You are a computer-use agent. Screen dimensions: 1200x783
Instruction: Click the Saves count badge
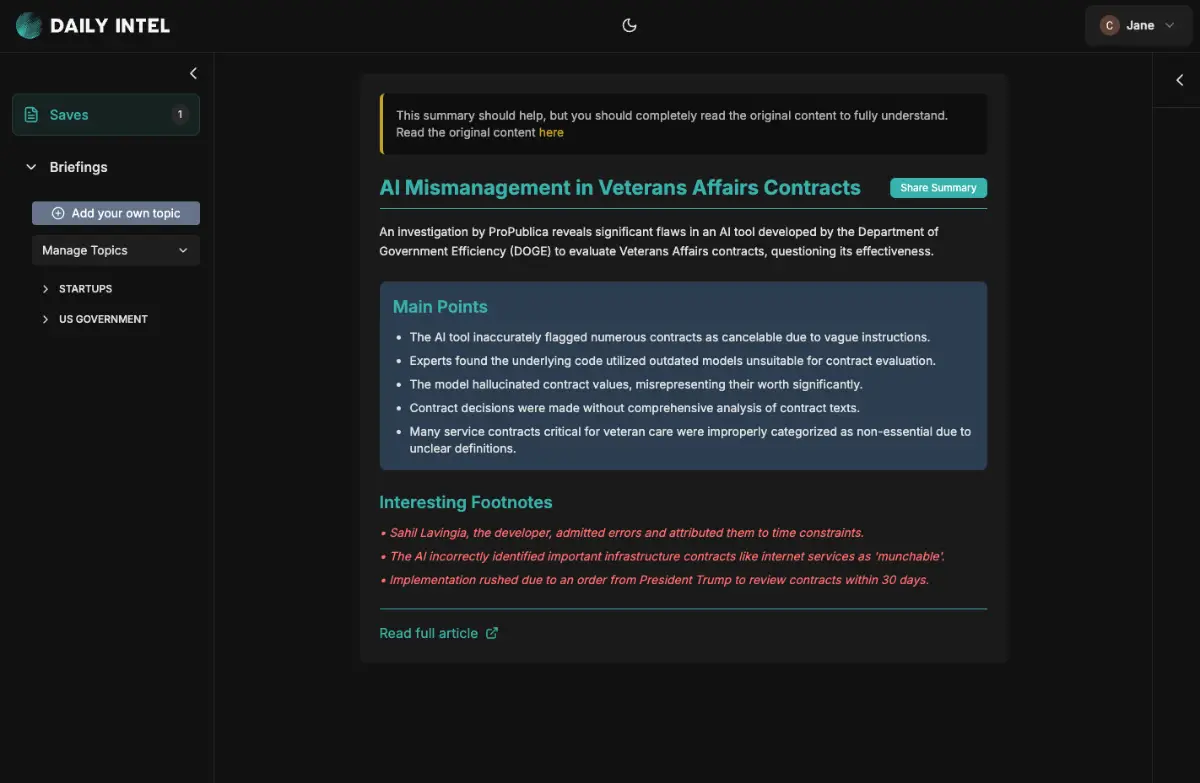point(180,115)
